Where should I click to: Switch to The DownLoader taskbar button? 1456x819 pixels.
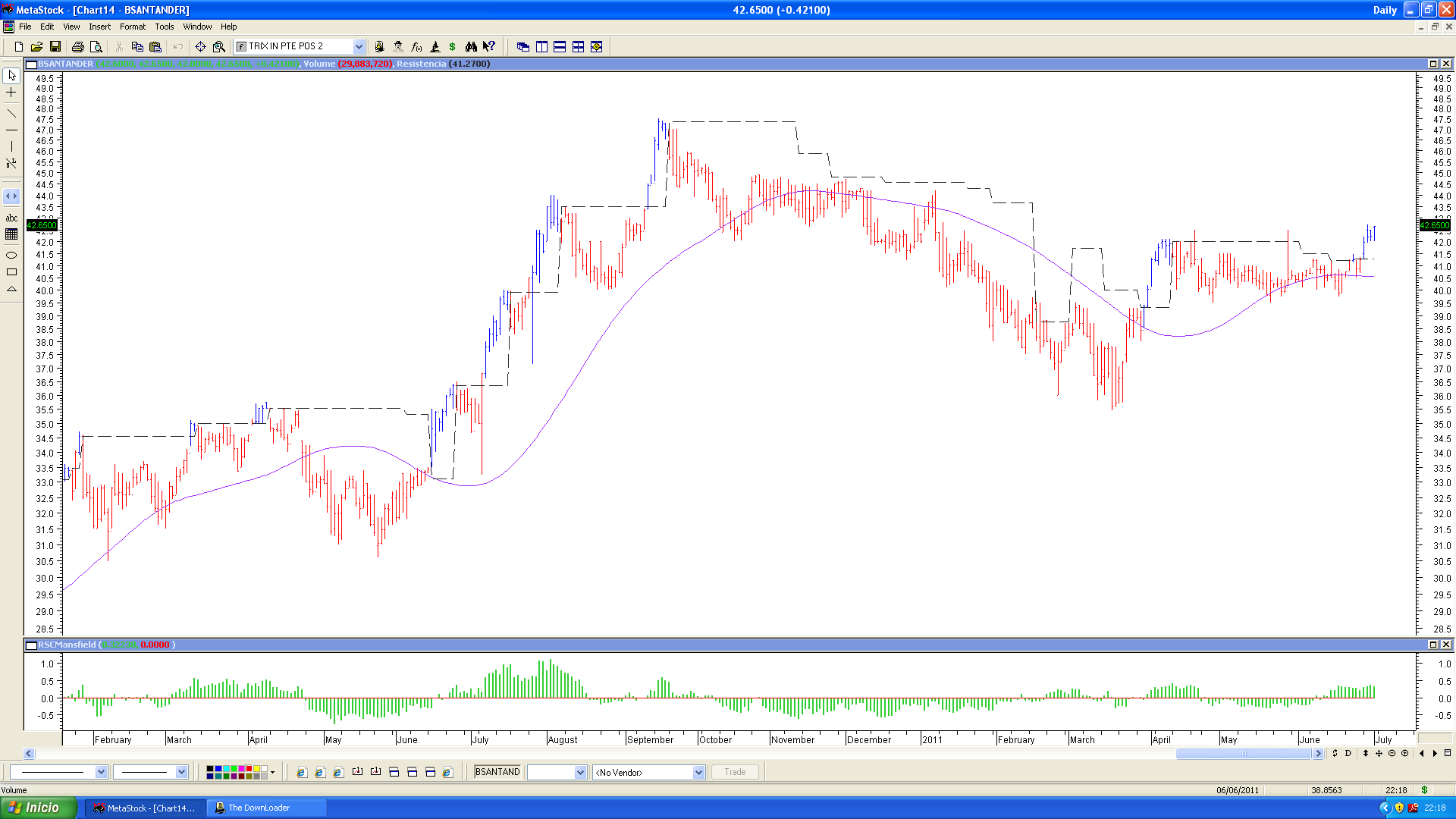tap(266, 808)
